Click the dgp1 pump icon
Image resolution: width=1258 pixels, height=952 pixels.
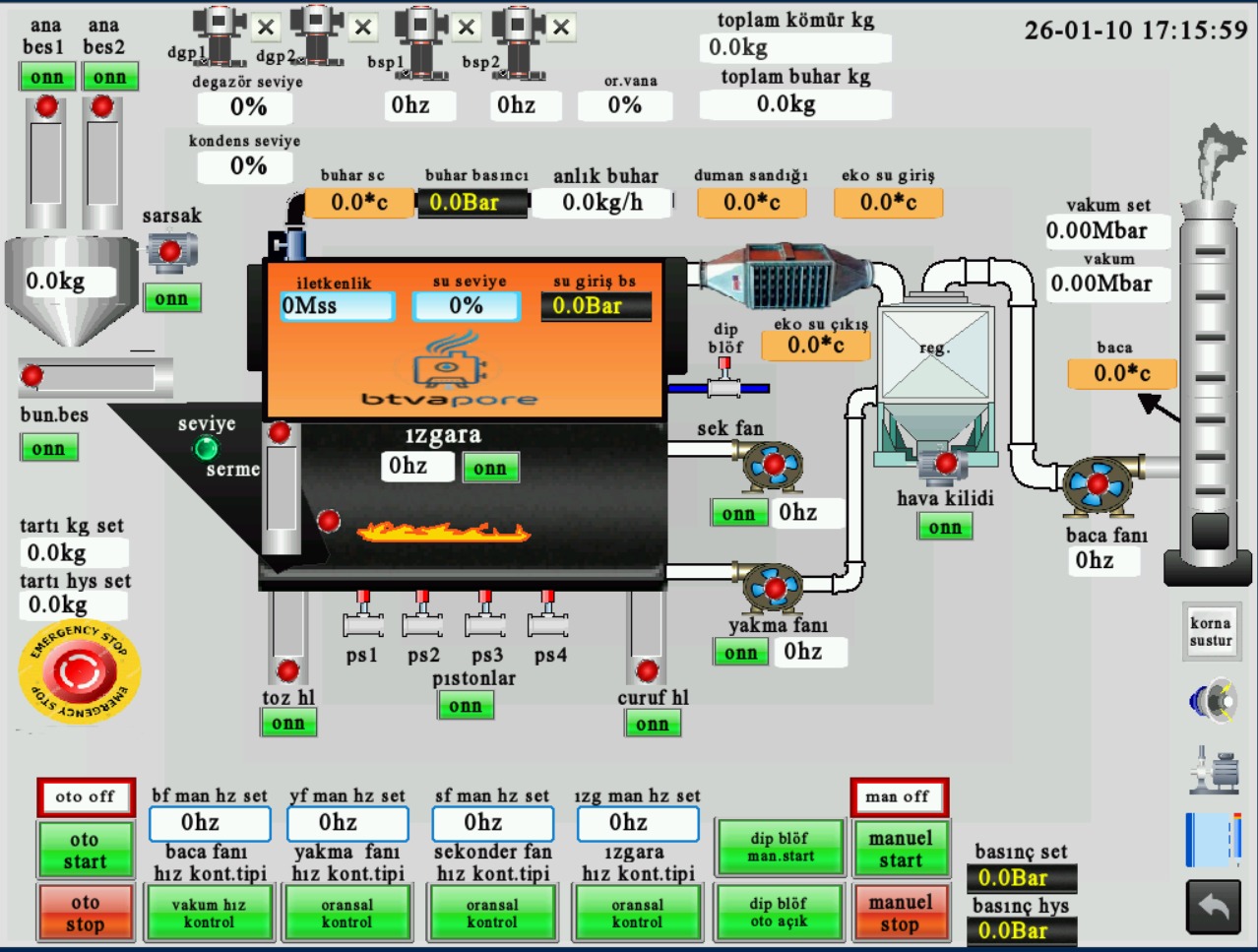pyautogui.click(x=219, y=34)
